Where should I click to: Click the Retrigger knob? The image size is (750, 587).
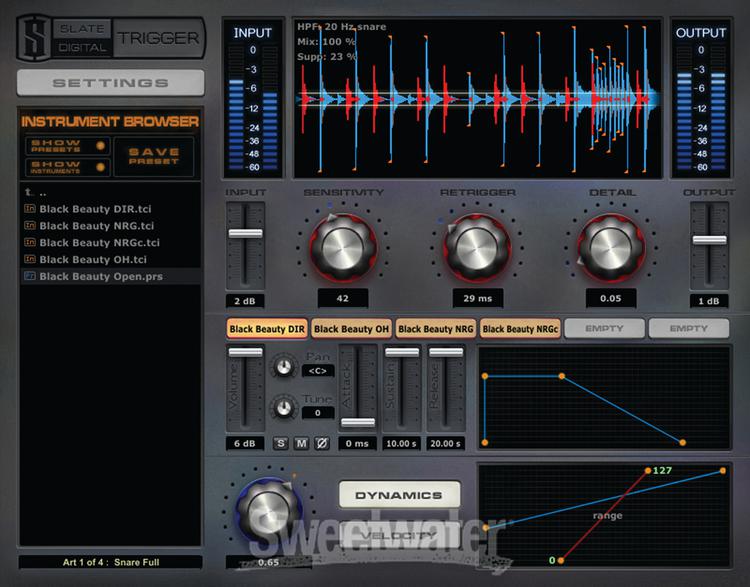point(477,248)
